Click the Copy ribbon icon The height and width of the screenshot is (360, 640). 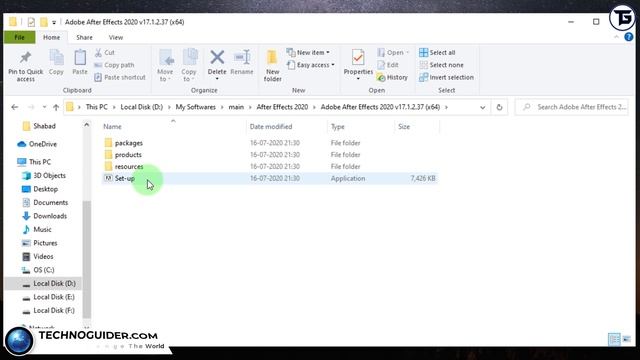pos(56,62)
